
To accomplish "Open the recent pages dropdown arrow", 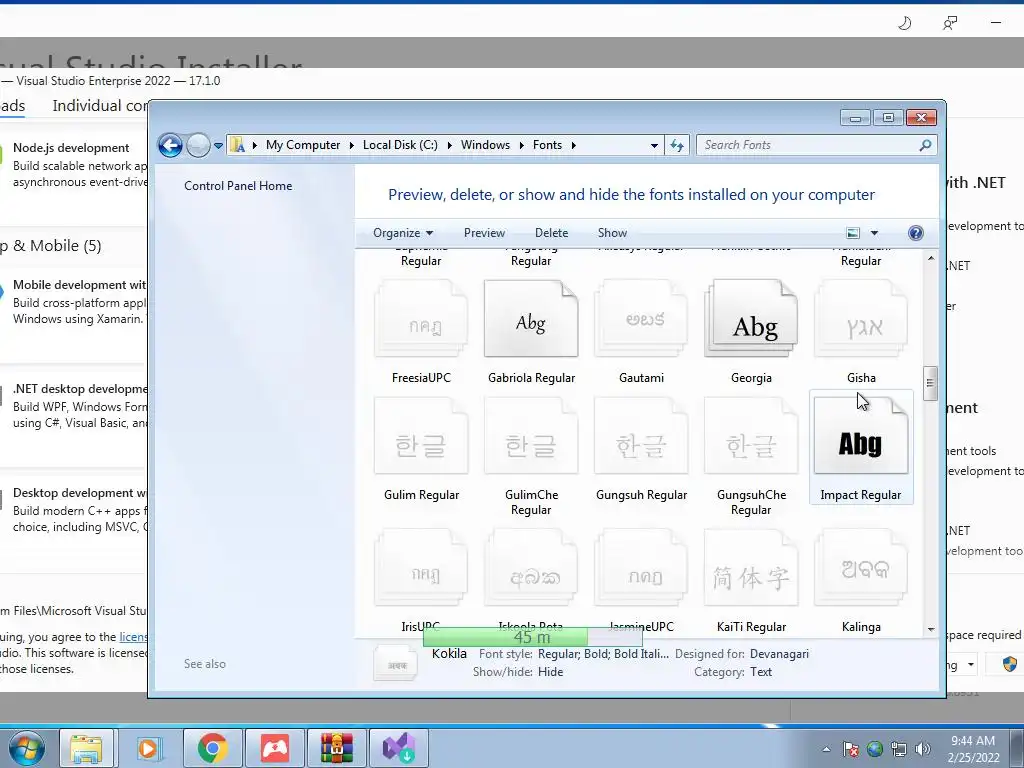I will [218, 146].
